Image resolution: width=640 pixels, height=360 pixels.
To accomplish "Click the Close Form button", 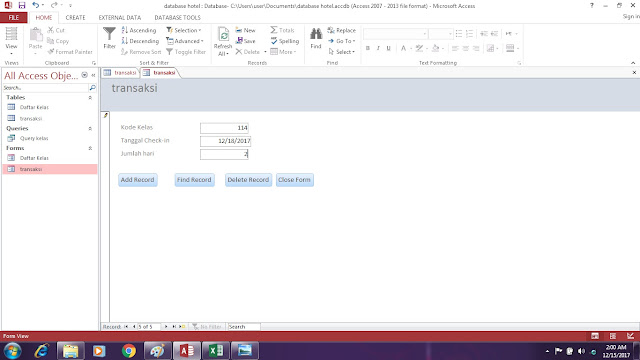I will (x=295, y=180).
